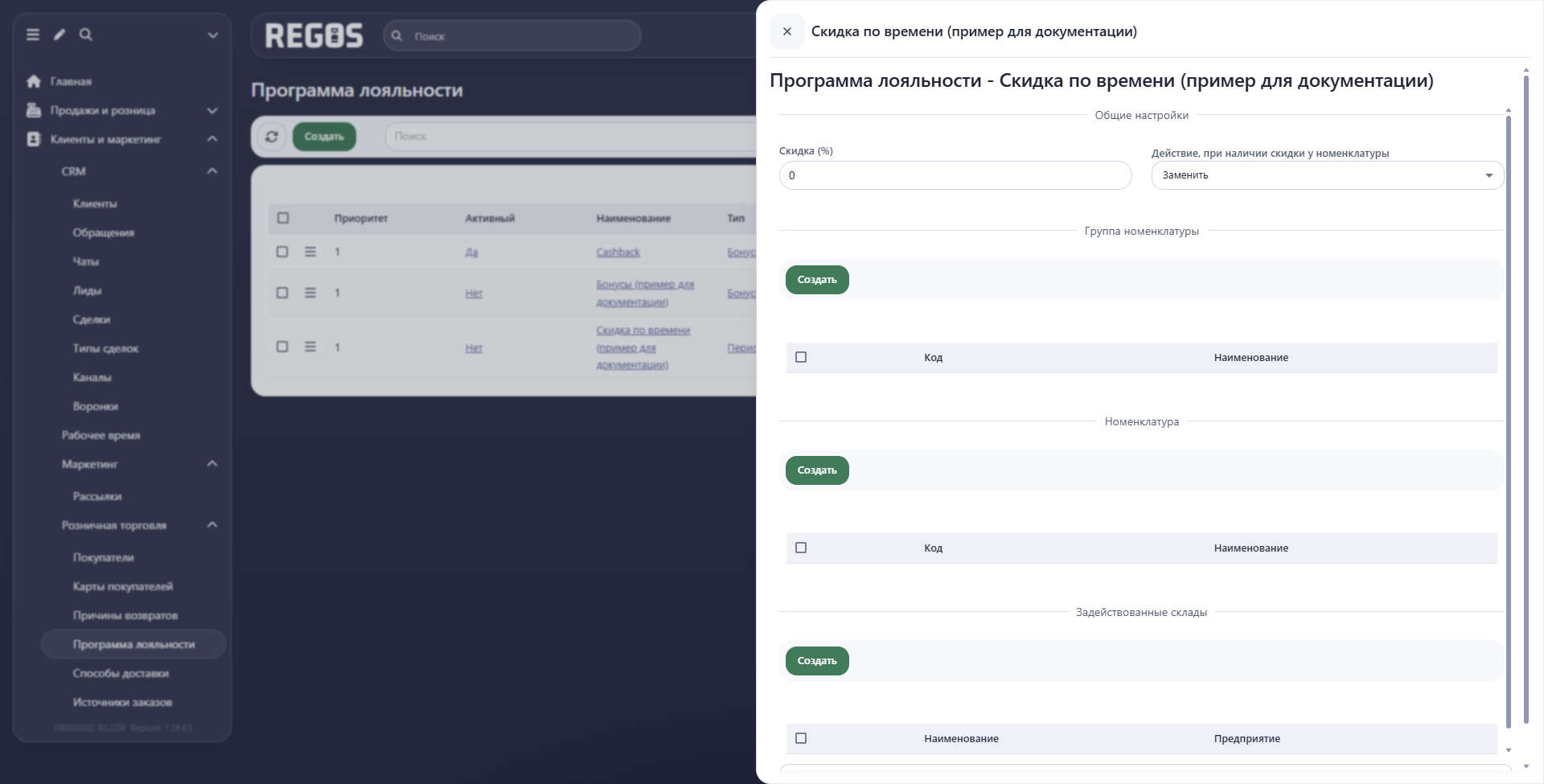Open Клиенты in the sidebar
This screenshot has width=1544, height=784.
point(95,203)
